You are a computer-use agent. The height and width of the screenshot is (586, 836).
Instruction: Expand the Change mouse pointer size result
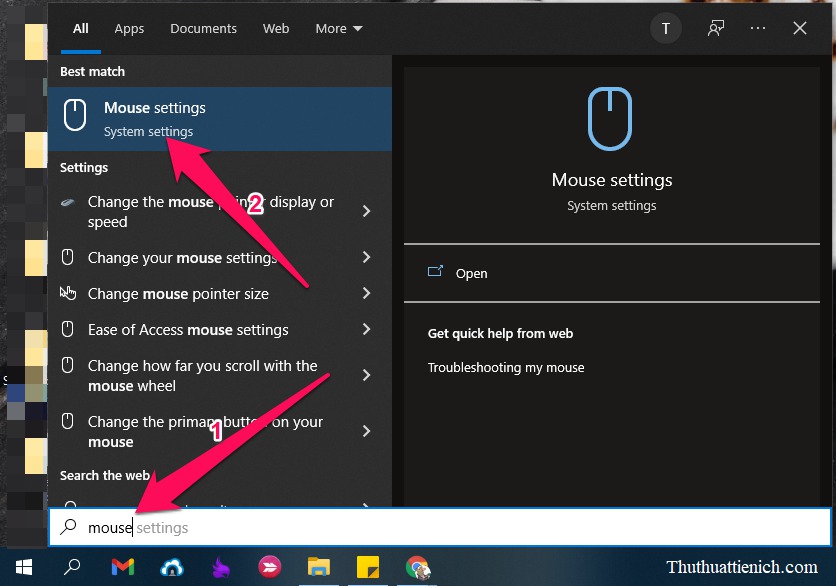[x=367, y=293]
